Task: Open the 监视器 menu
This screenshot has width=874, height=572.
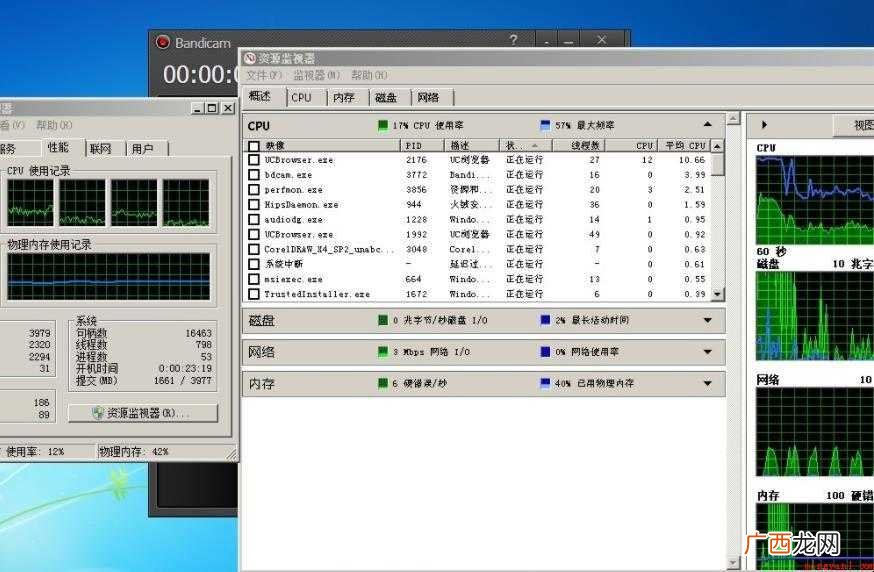Action: pyautogui.click(x=317, y=75)
